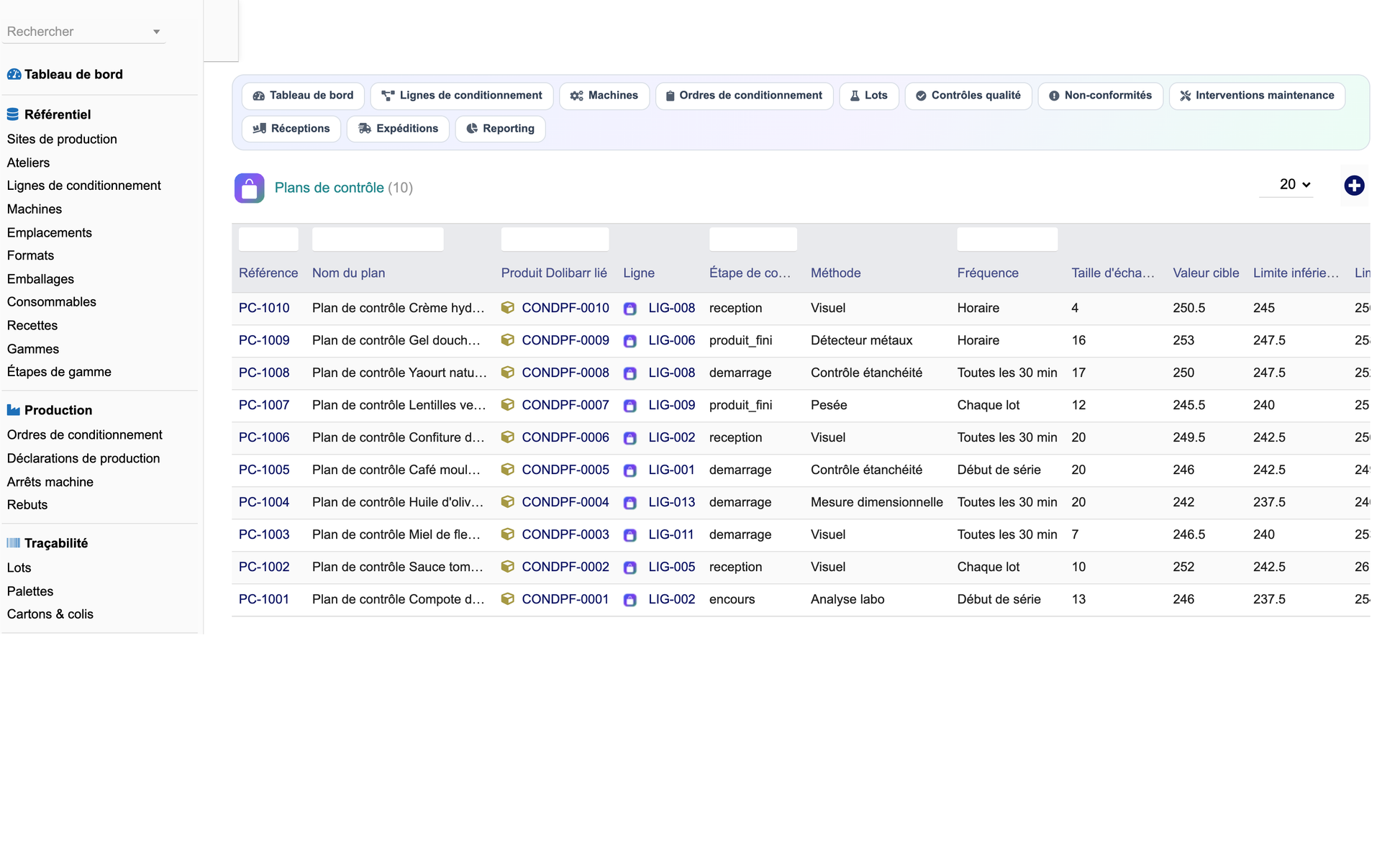
Task: Click the Production factory icon in sidebar
Action: [14, 410]
